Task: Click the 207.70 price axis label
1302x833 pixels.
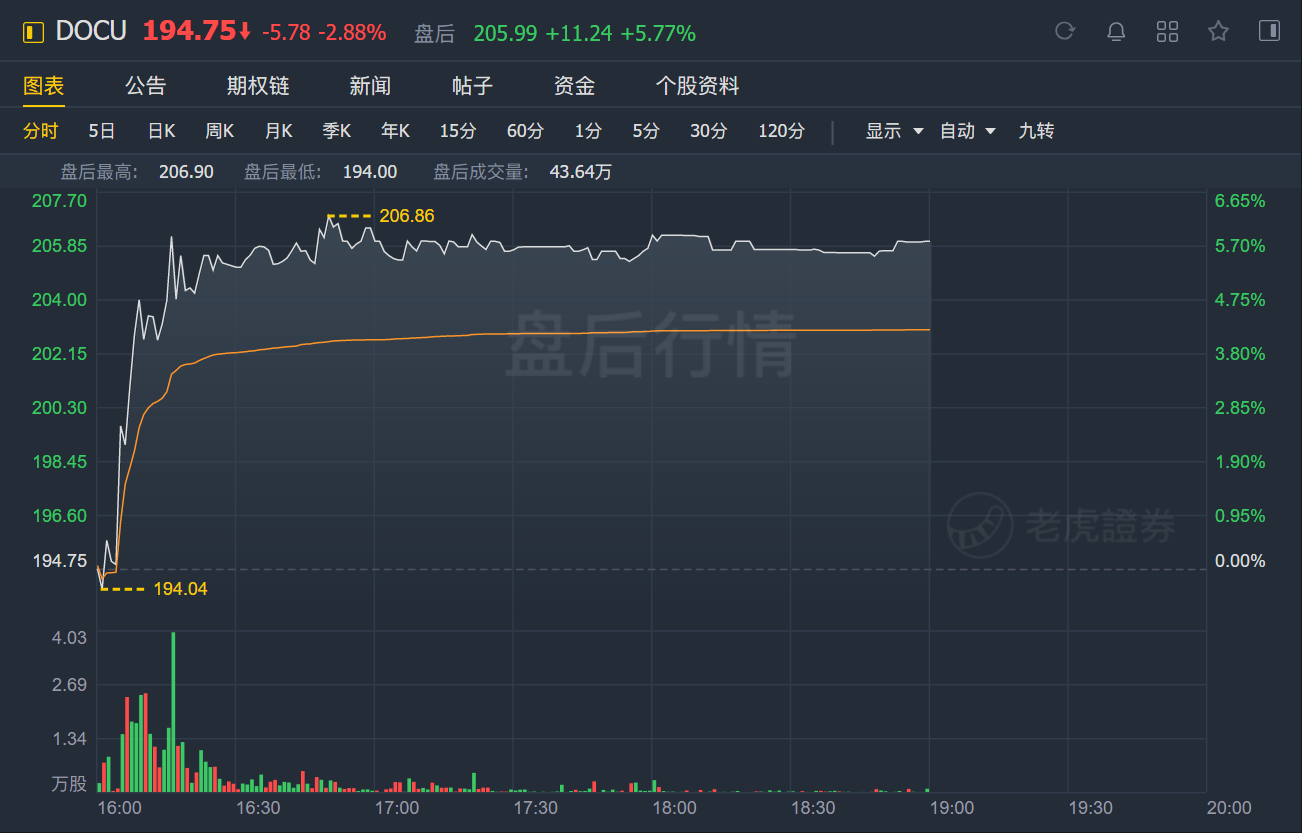Action: click(60, 200)
